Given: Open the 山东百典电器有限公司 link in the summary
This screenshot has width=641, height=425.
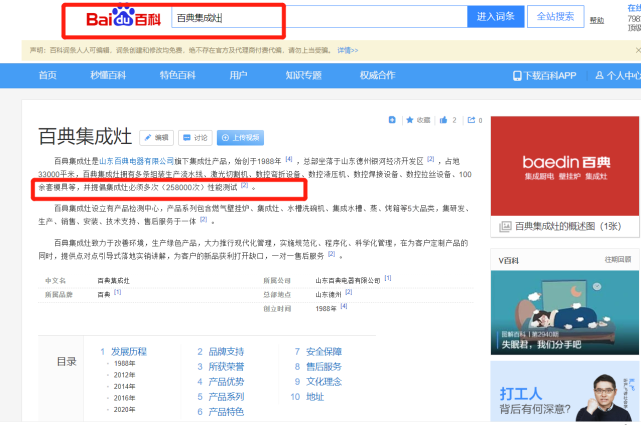Looking at the screenshot, I should [x=137, y=161].
